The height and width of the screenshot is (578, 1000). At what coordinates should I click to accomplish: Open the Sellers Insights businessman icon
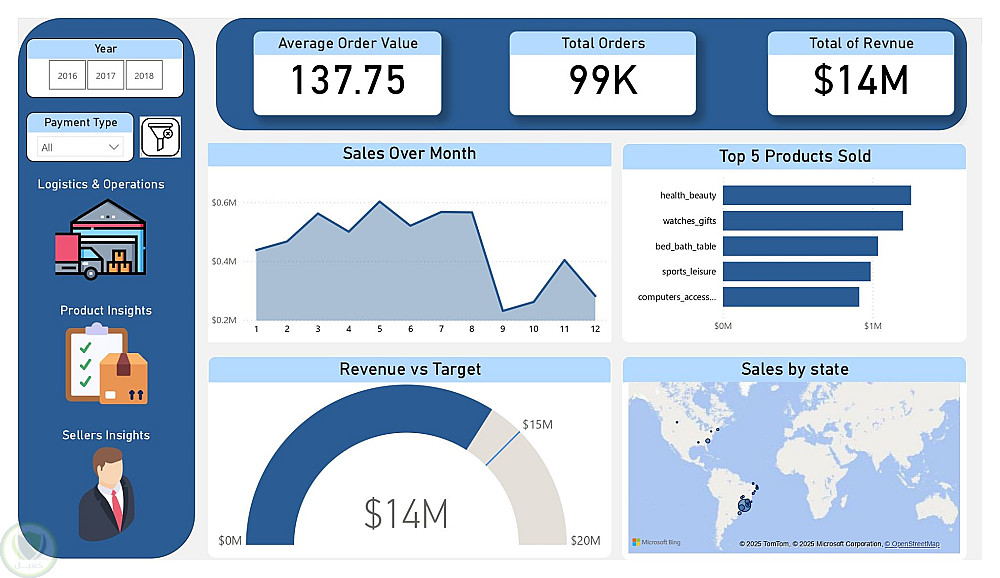pyautogui.click(x=107, y=494)
